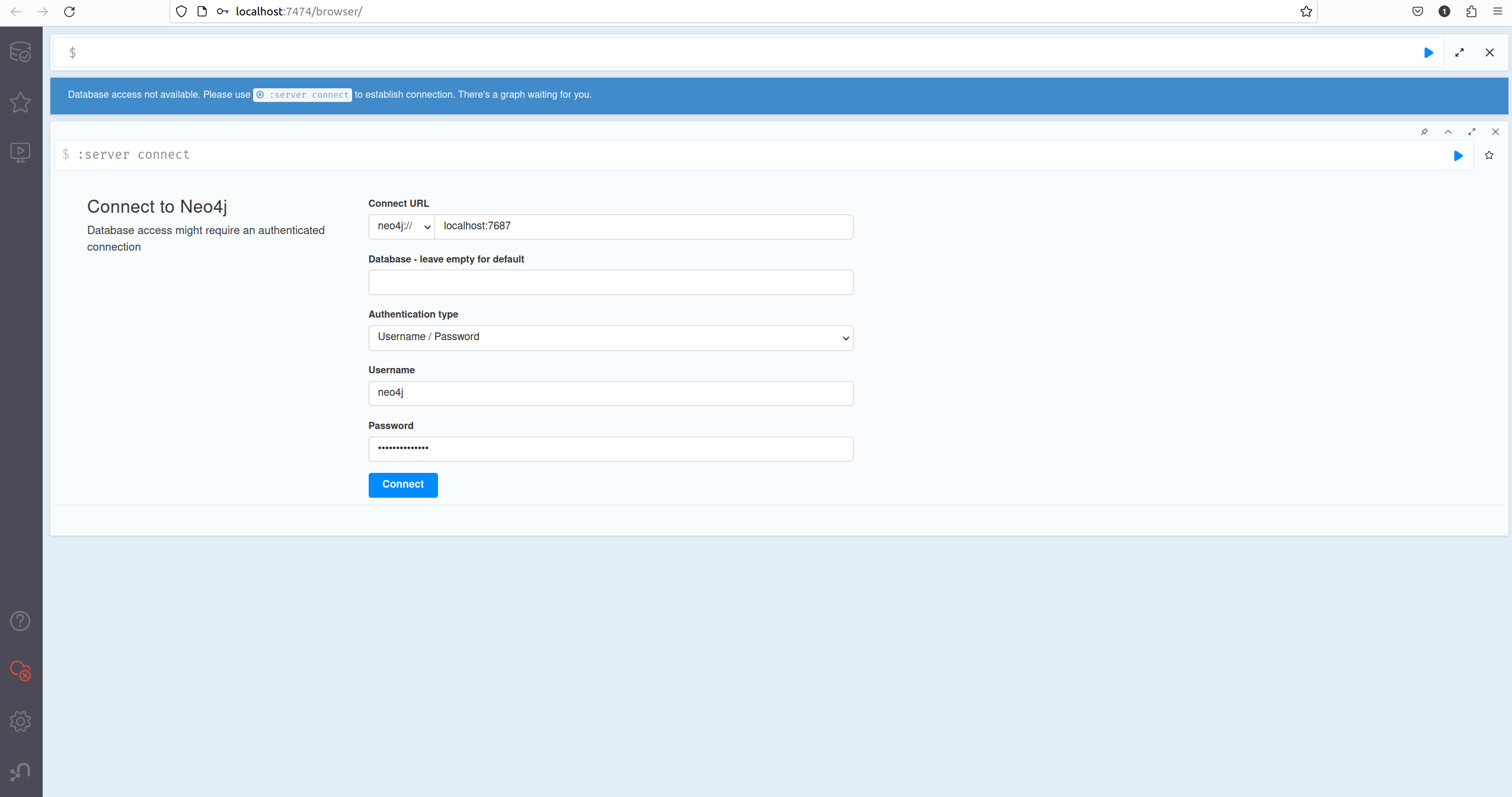Expand main editor to fullscreen
1512x797 pixels.
point(1459,53)
